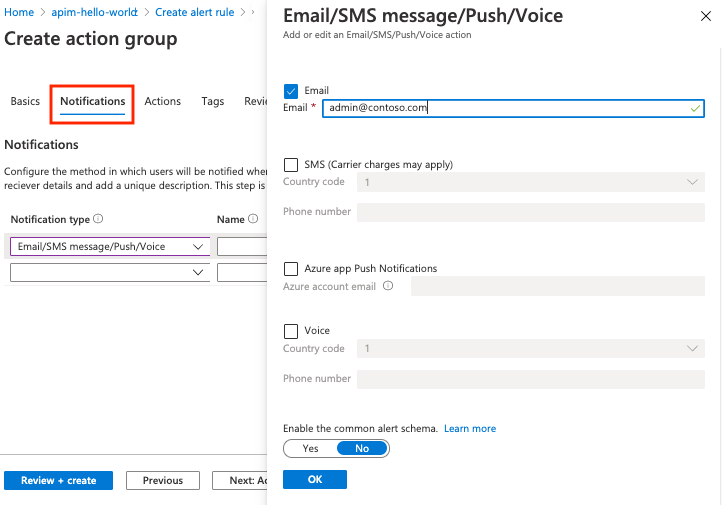Expand Voice Country code dropdown
The image size is (722, 505).
pyautogui.click(x=530, y=348)
